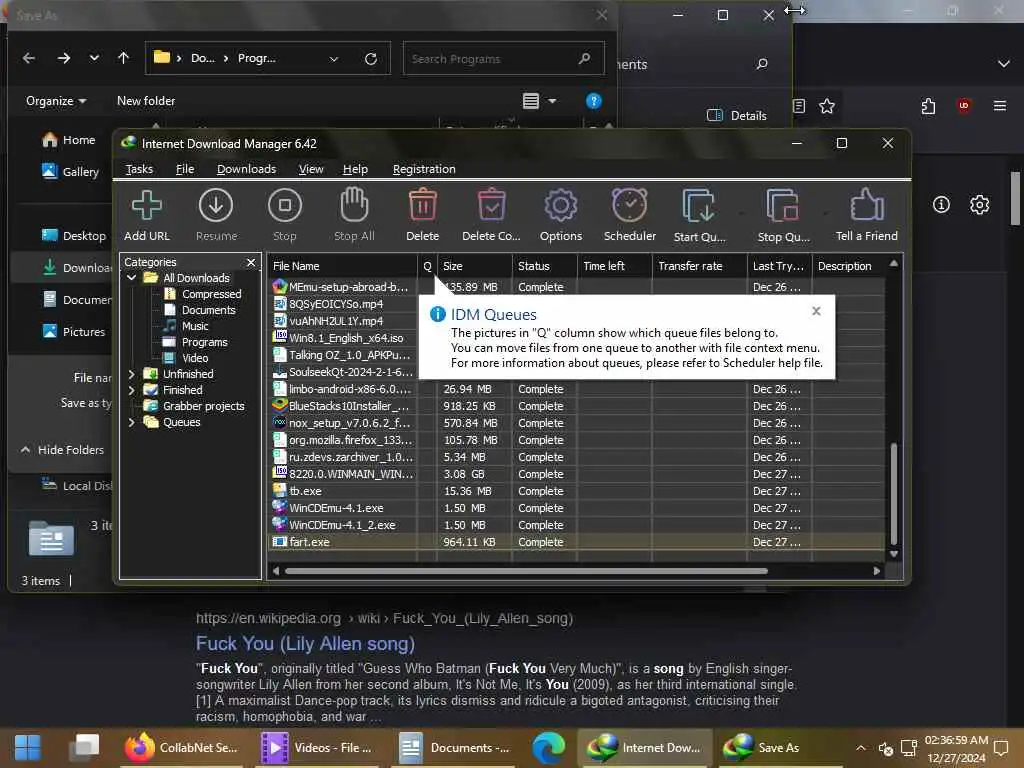The image size is (1024, 768).
Task: Collapse the folder pane with Hide Folders
Action: coord(62,450)
